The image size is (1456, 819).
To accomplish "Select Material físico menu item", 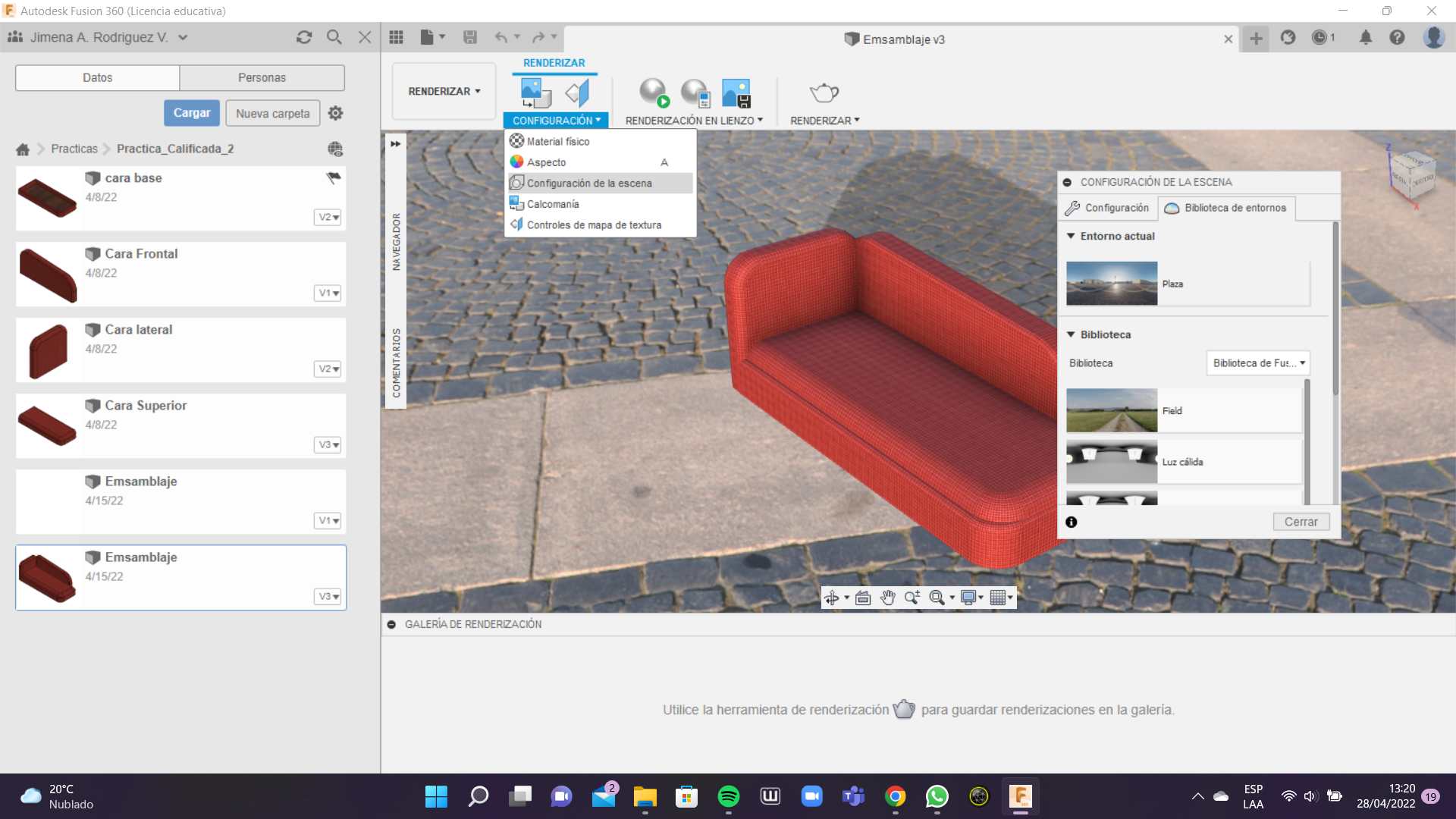I will click(601, 142).
